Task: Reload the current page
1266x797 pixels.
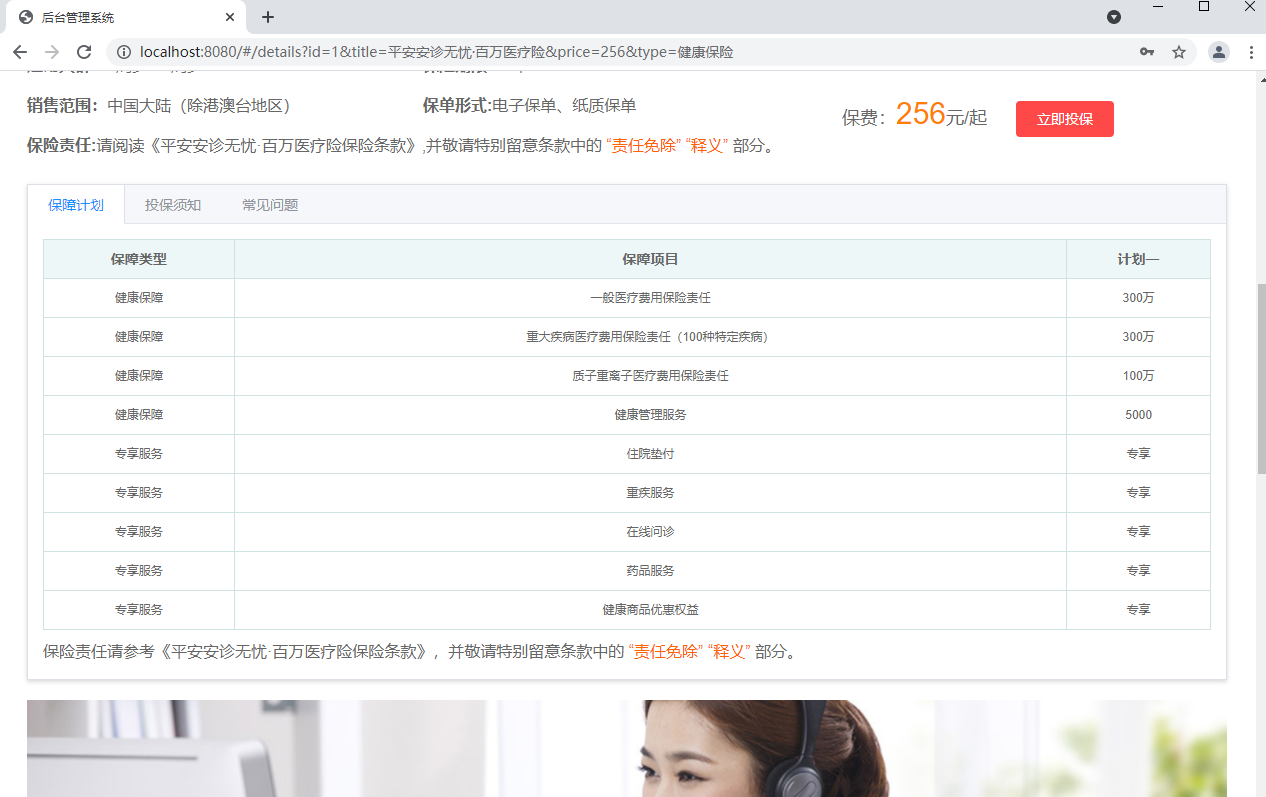Action: 84,52
